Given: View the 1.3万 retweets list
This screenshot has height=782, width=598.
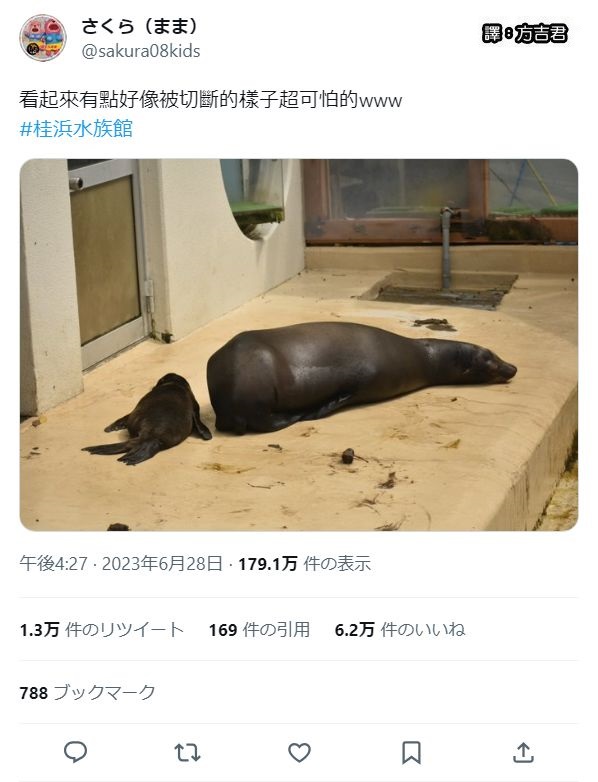Looking at the screenshot, I should [x=102, y=629].
